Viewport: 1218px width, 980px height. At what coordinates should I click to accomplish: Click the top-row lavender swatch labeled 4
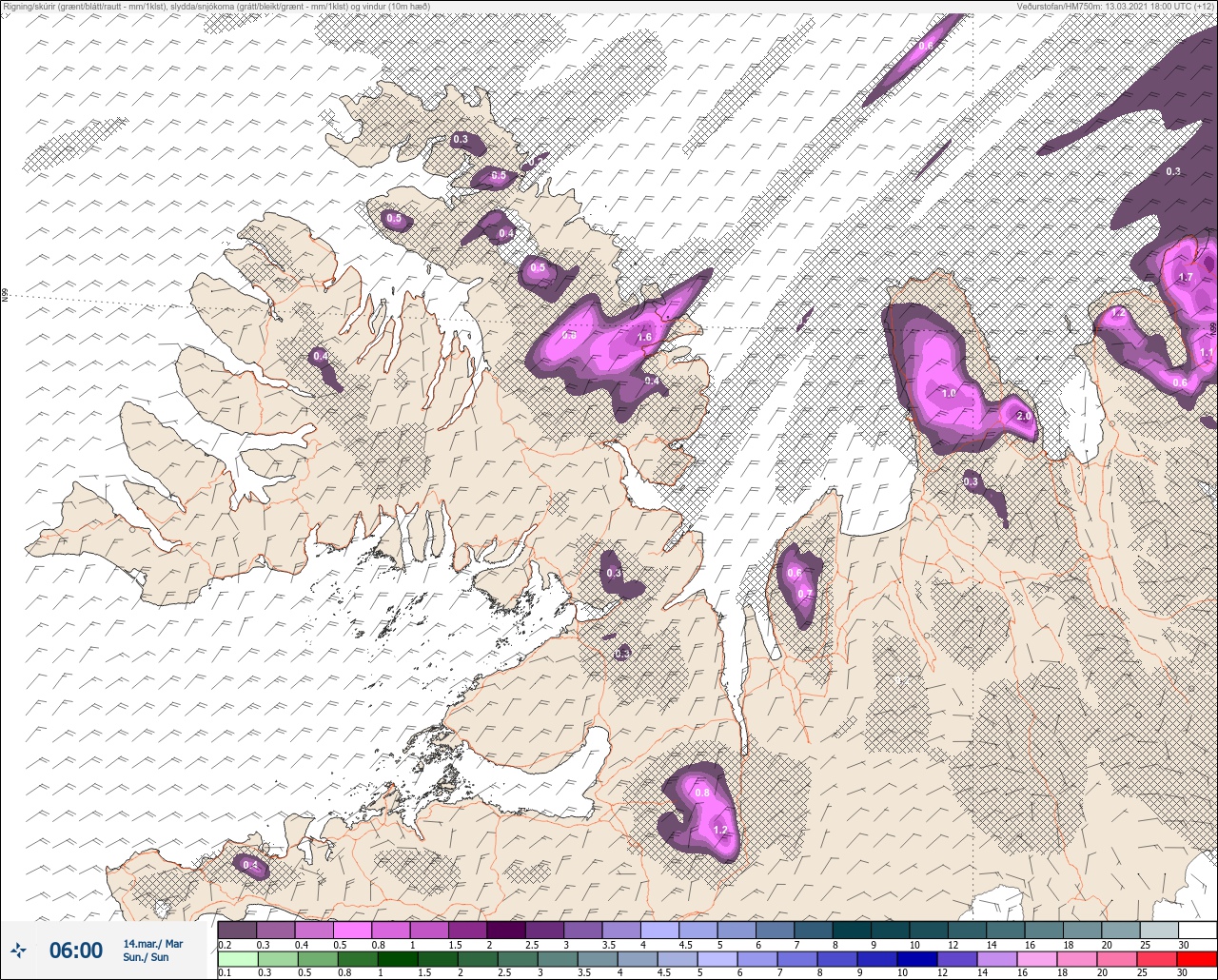click(x=659, y=930)
